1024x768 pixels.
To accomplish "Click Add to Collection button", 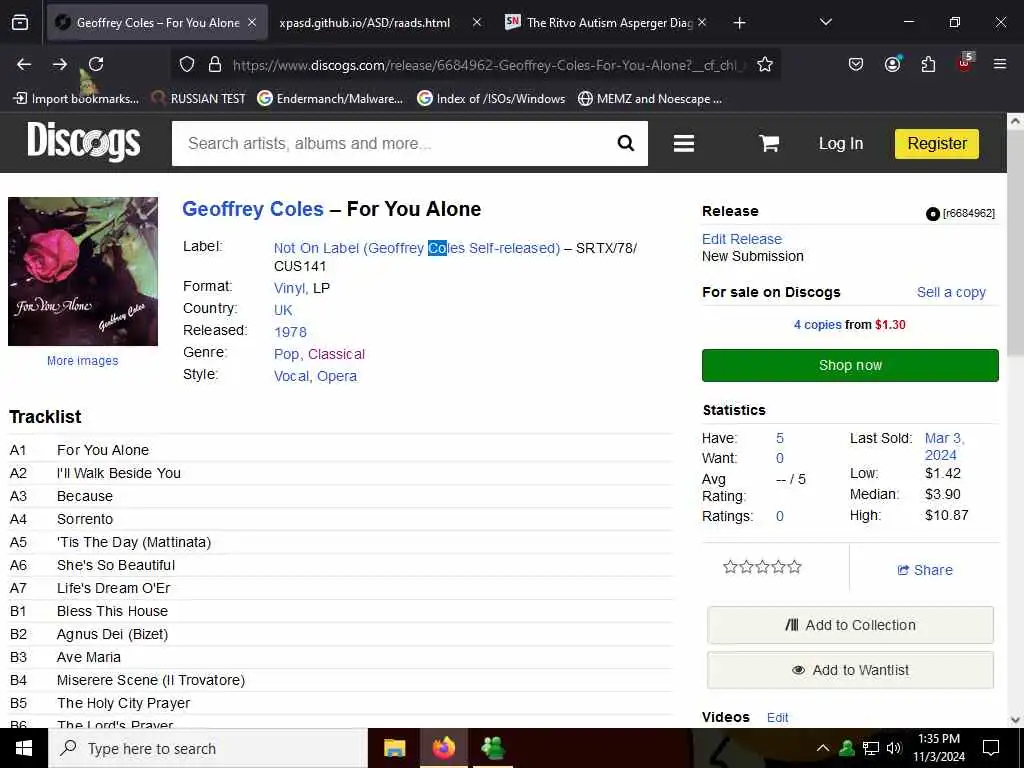I will coord(850,625).
